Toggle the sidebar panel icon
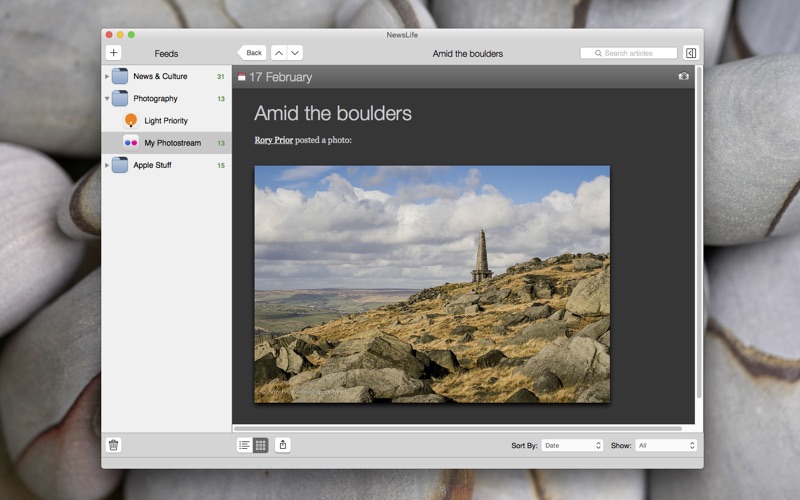Screen dimensions: 800x500 690,53
